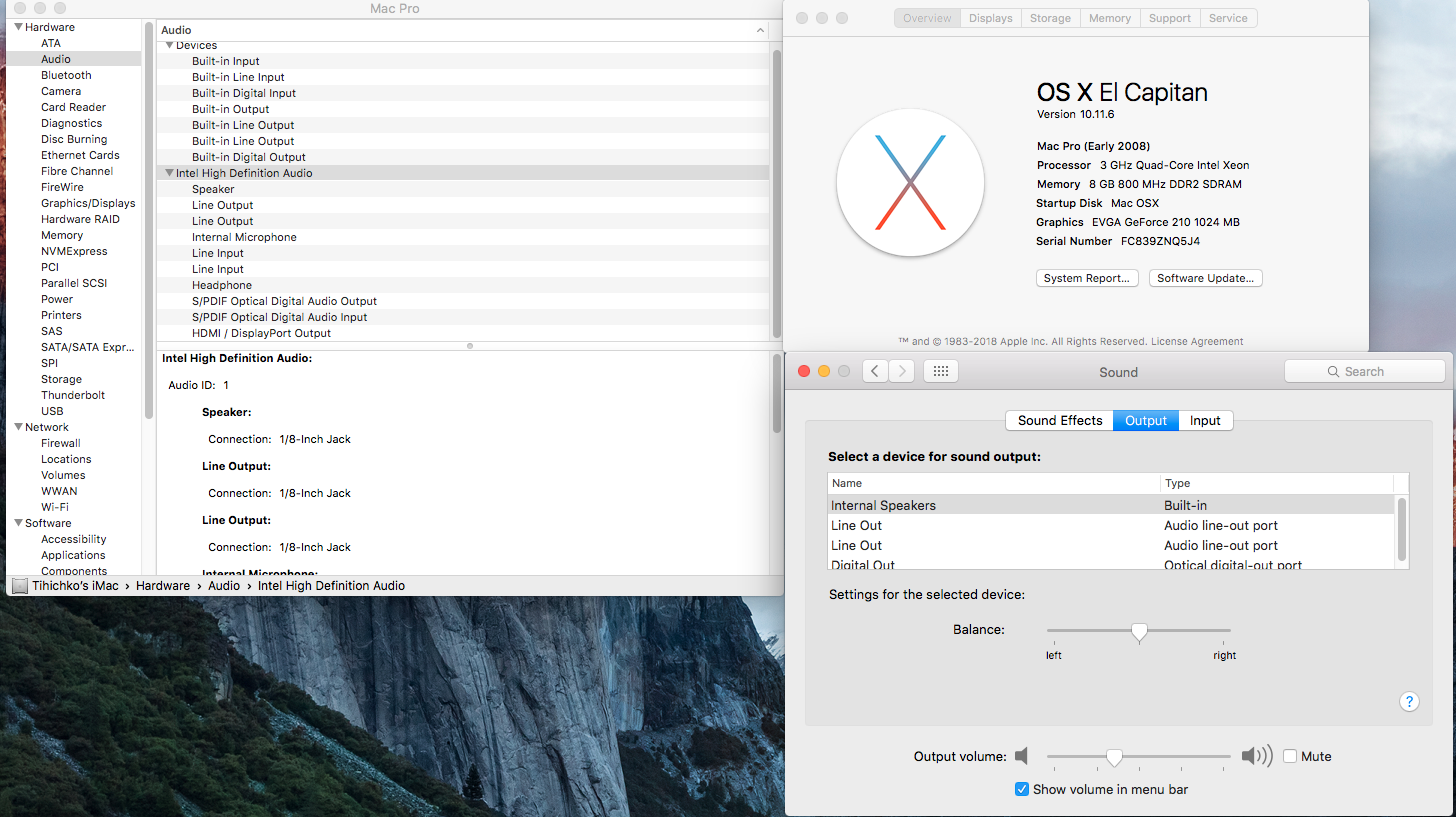Viewport: 1456px width, 817px height.
Task: Select the Overview tab in About This Mac
Action: point(928,18)
